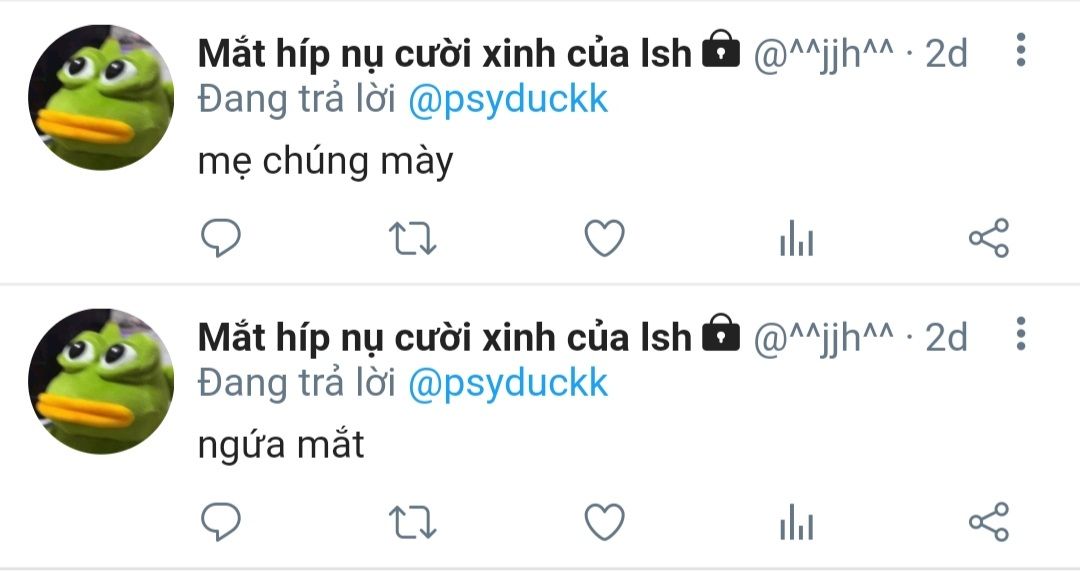Open display name on first tweet
The height and width of the screenshot is (571, 1080).
[x=444, y=53]
